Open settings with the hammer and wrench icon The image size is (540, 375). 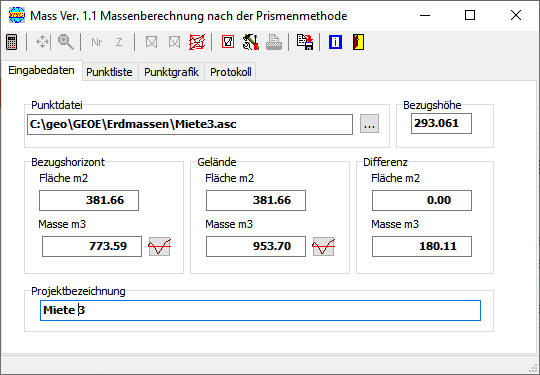pos(251,42)
